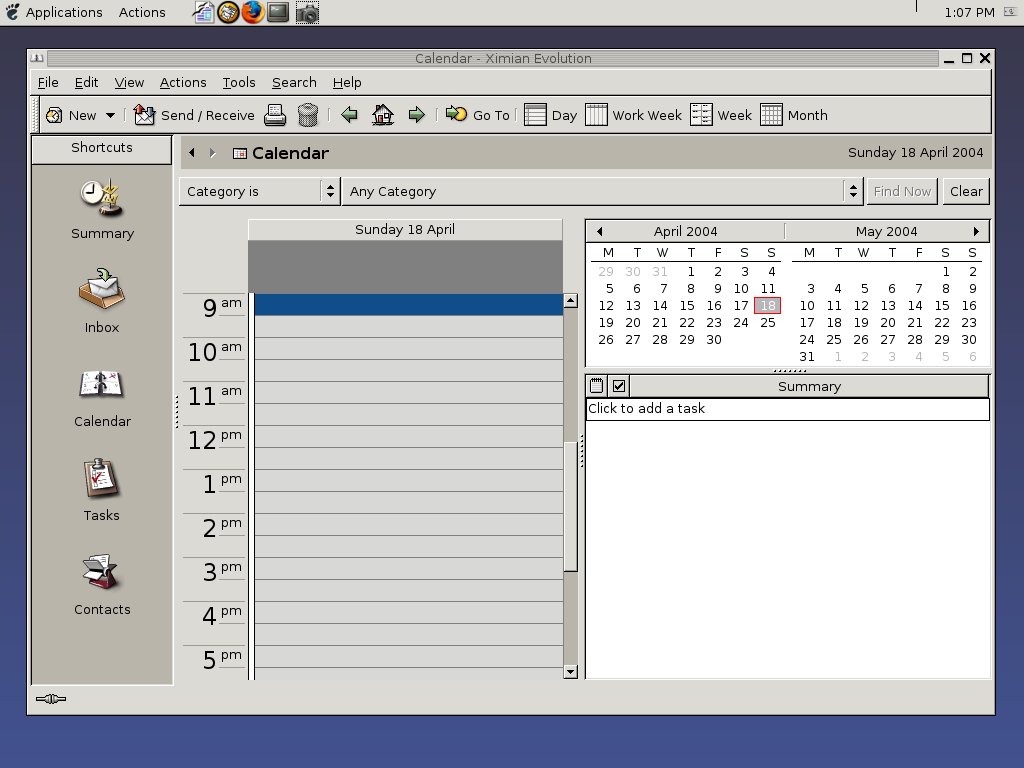1024x768 pixels.
Task: Print the current calendar
Action: [x=274, y=114]
